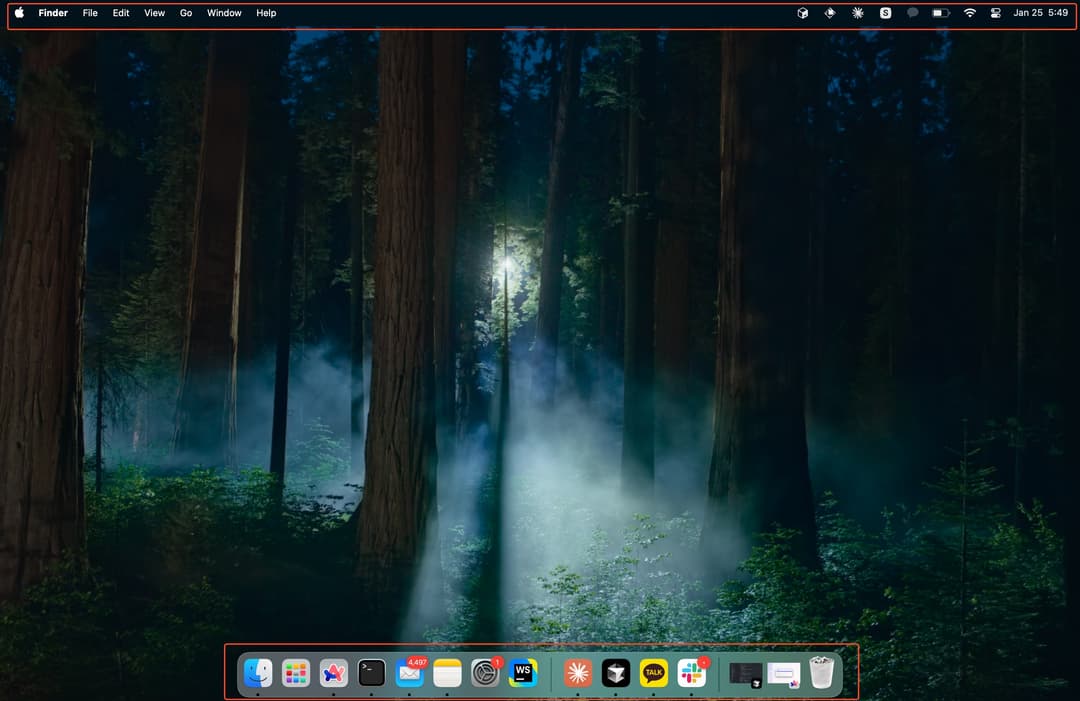Open the Window menu

coord(225,13)
